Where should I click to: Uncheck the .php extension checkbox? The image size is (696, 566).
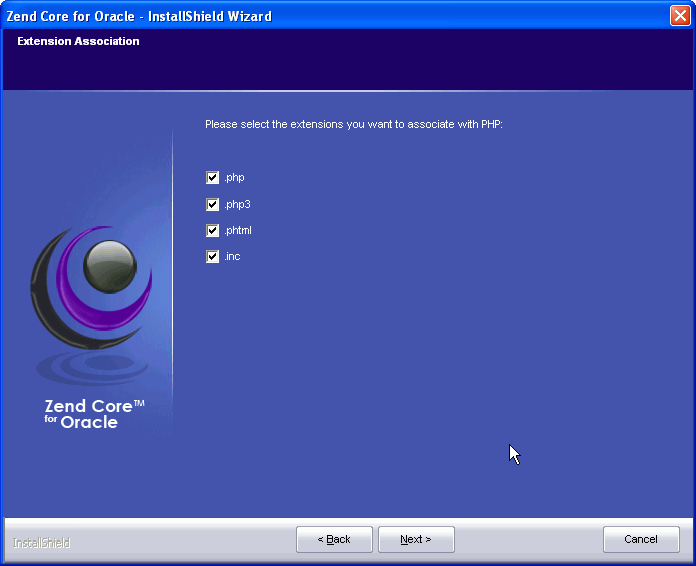tap(212, 178)
